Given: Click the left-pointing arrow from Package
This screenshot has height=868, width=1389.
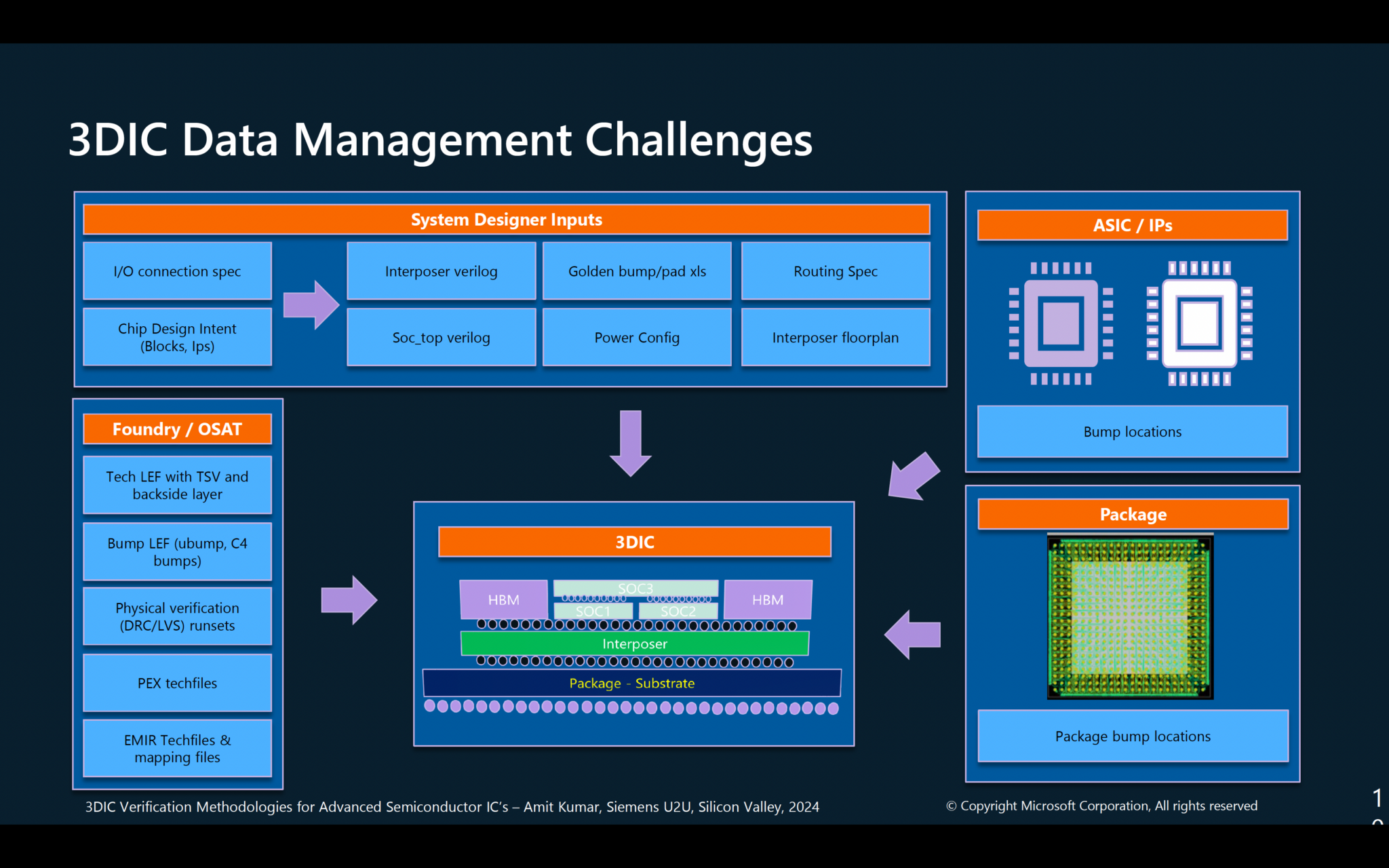Looking at the screenshot, I should click(912, 635).
